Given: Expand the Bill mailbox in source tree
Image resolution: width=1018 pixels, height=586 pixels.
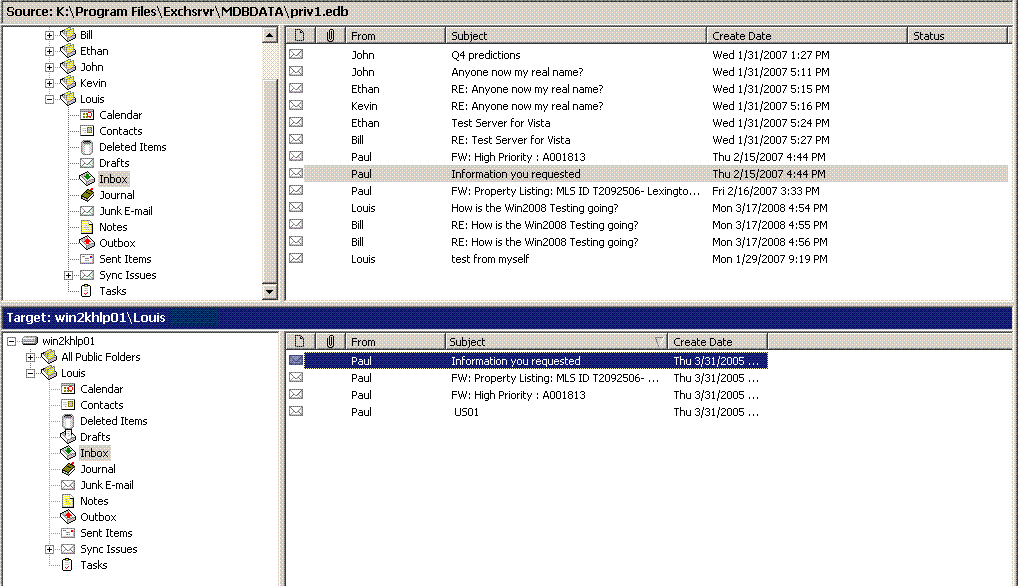Looking at the screenshot, I should pos(50,35).
